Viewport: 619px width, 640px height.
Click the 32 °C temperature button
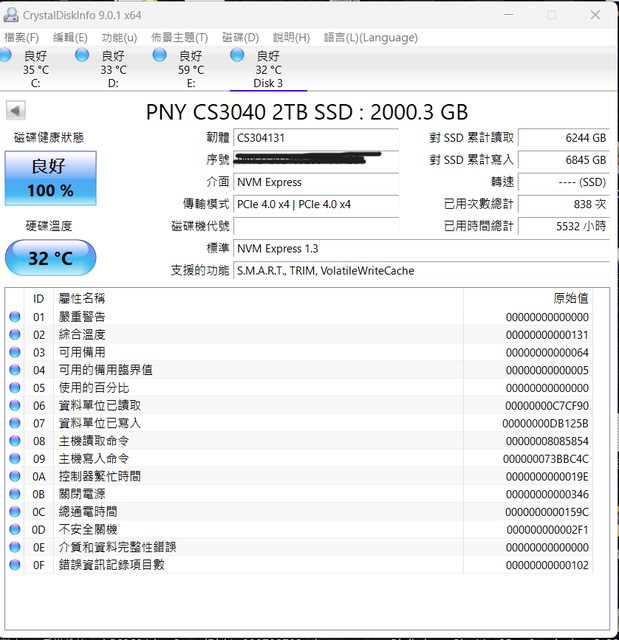point(50,258)
